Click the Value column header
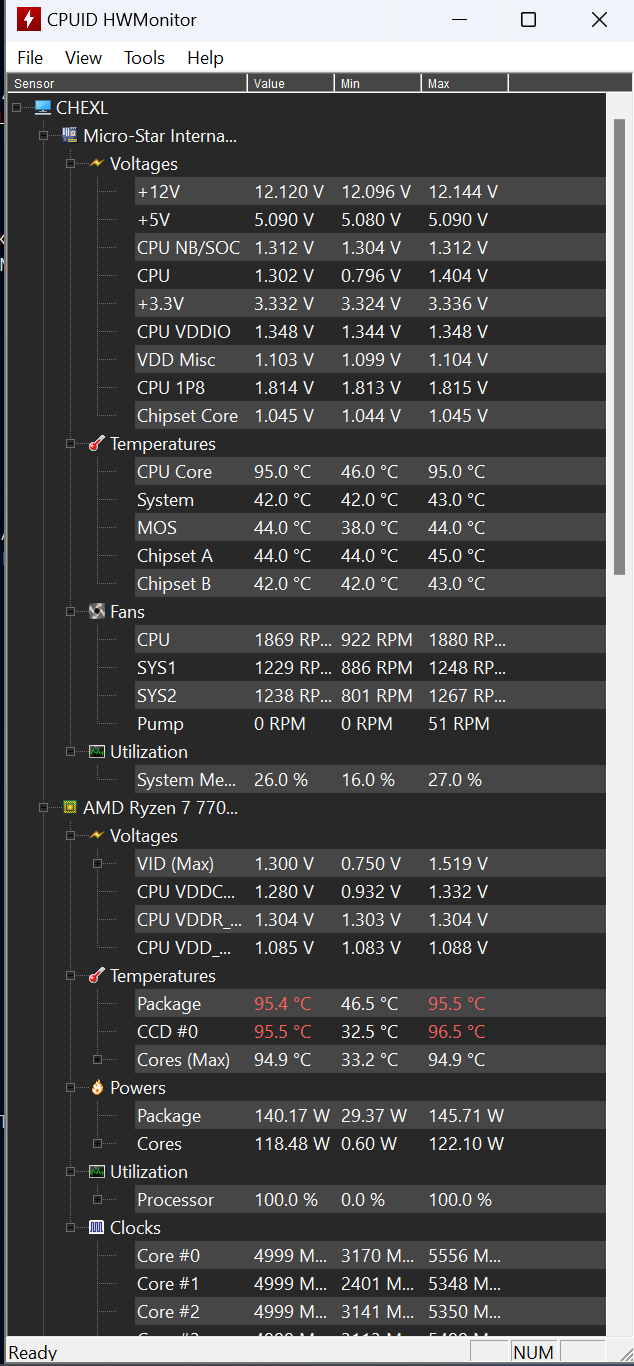634x1366 pixels. 290,84
